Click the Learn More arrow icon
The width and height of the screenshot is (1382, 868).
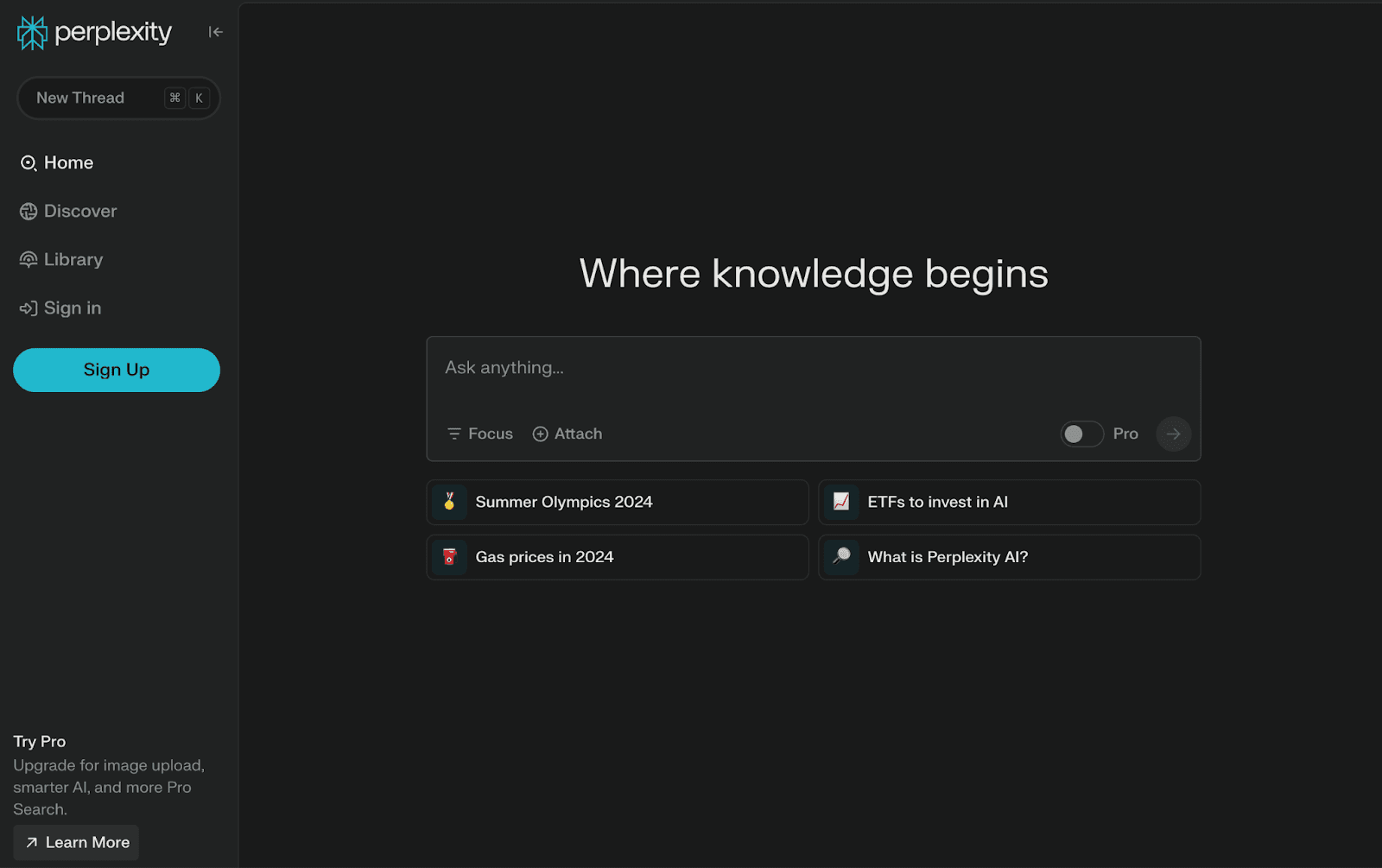32,842
